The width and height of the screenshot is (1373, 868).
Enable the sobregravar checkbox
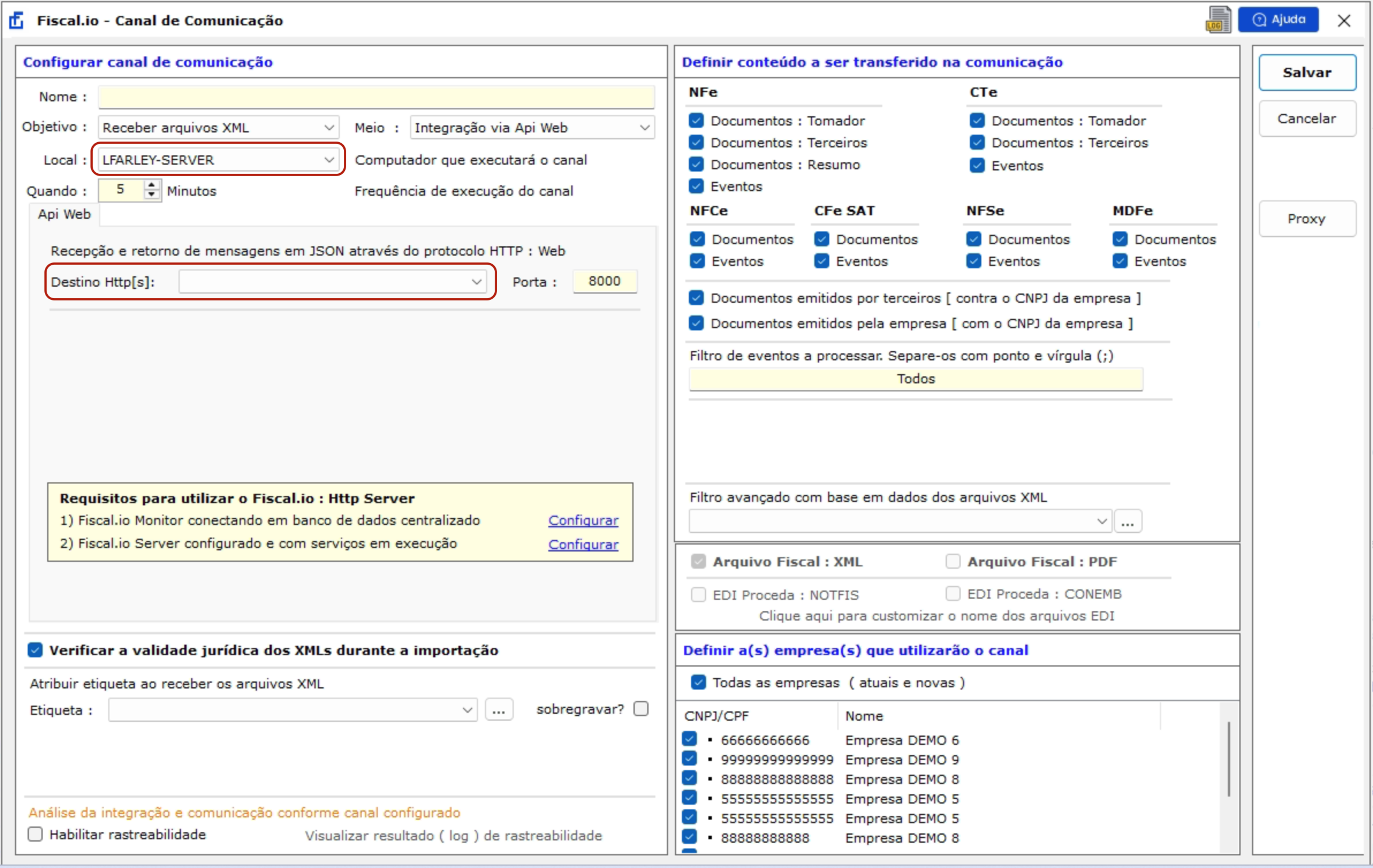click(641, 709)
